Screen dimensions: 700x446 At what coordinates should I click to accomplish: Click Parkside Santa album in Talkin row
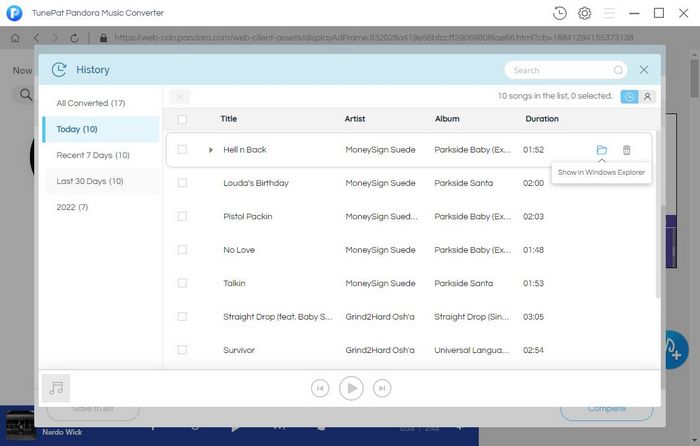464,283
